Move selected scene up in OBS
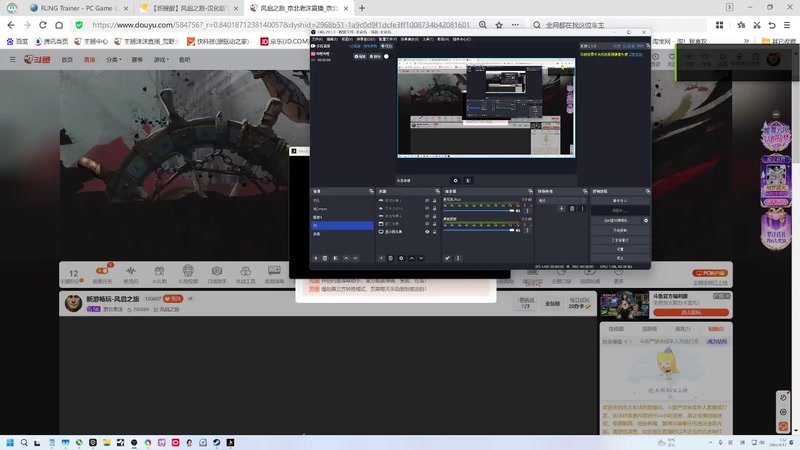The image size is (800, 450). [x=346, y=258]
